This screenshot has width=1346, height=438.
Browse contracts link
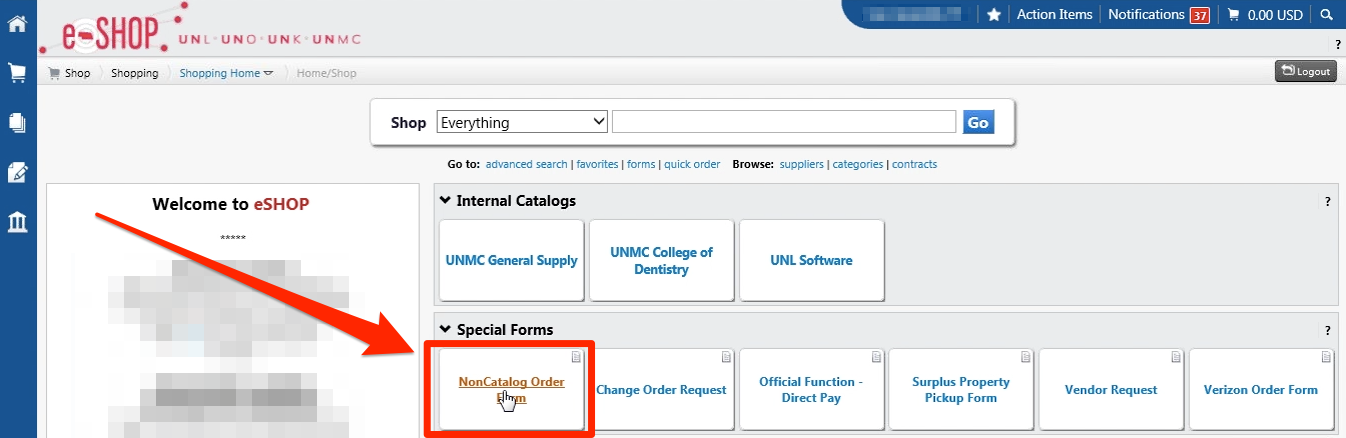(914, 164)
